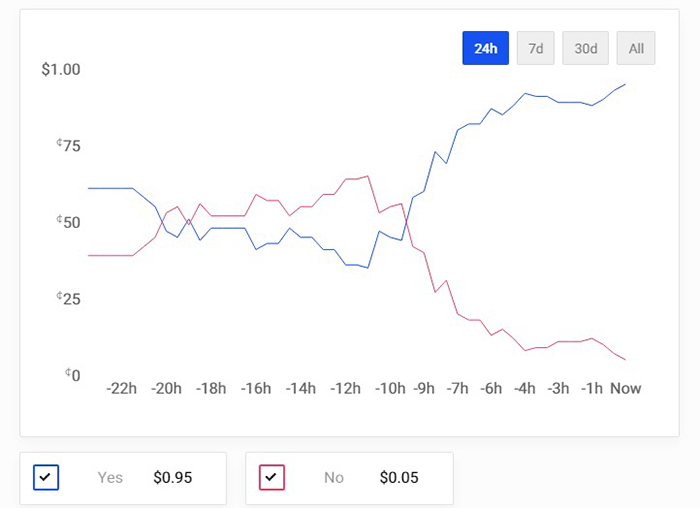Screen dimensions: 700x508
Task: Click the -22h time axis label
Action: (121, 388)
